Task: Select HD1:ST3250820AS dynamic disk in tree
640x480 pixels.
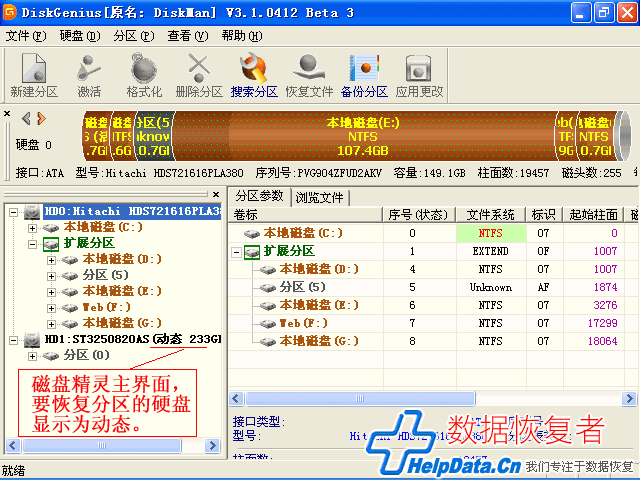Action: [x=132, y=339]
